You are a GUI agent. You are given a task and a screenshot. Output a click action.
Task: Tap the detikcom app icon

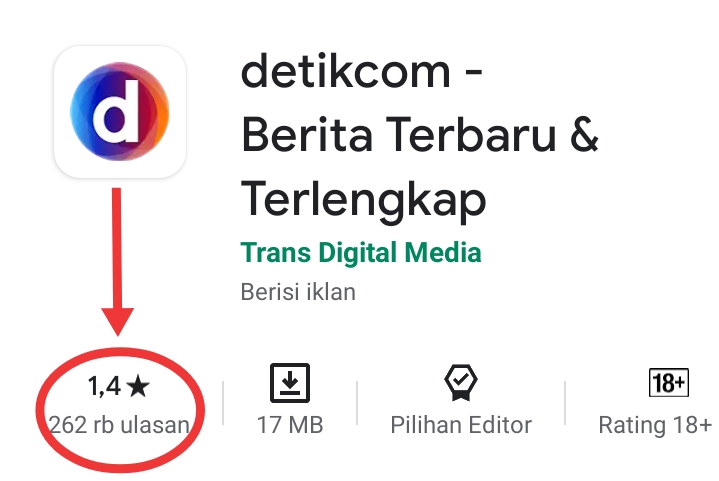tap(120, 111)
